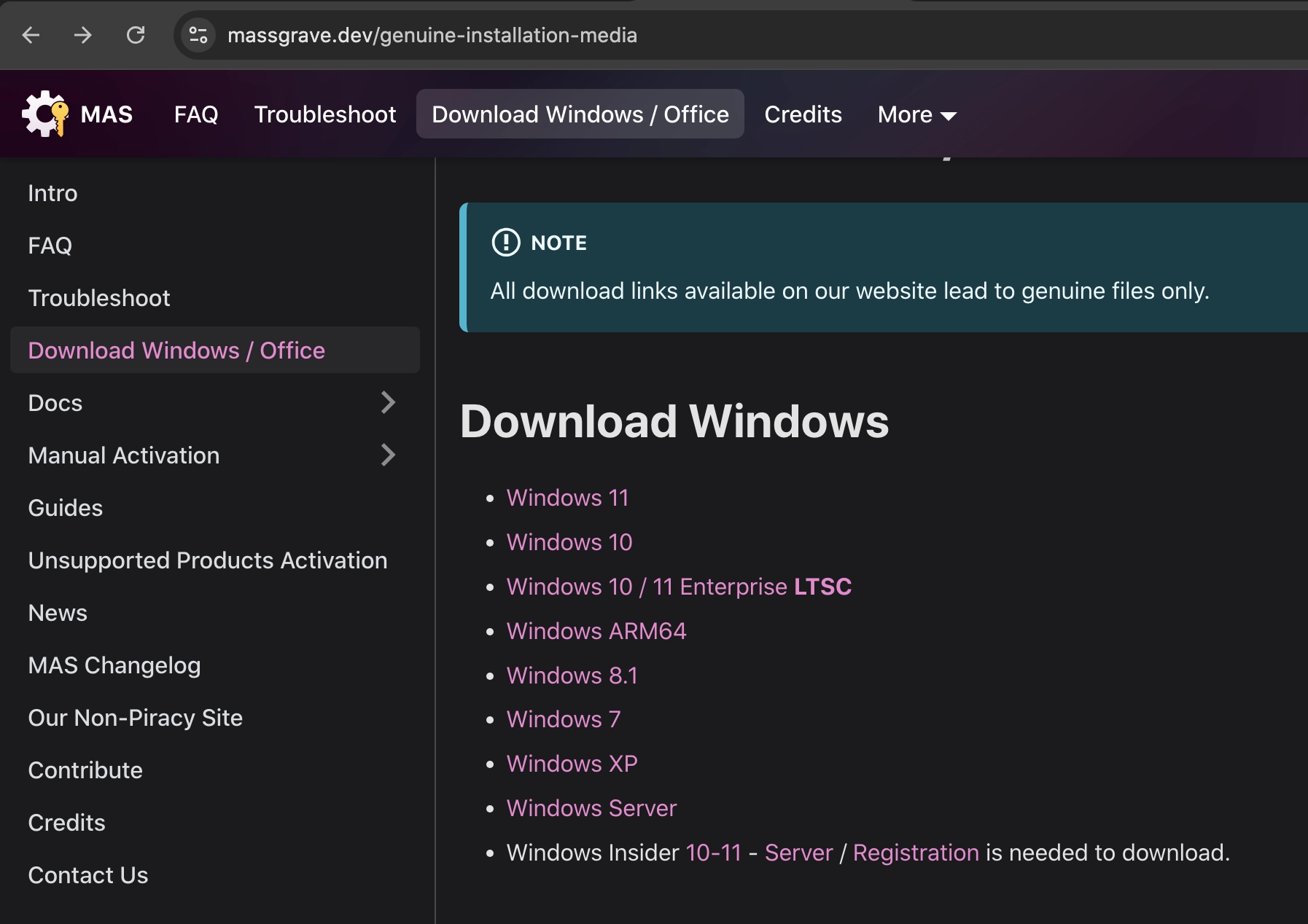The height and width of the screenshot is (924, 1308).
Task: Click the 'All download links available' note text
Action: (849, 291)
